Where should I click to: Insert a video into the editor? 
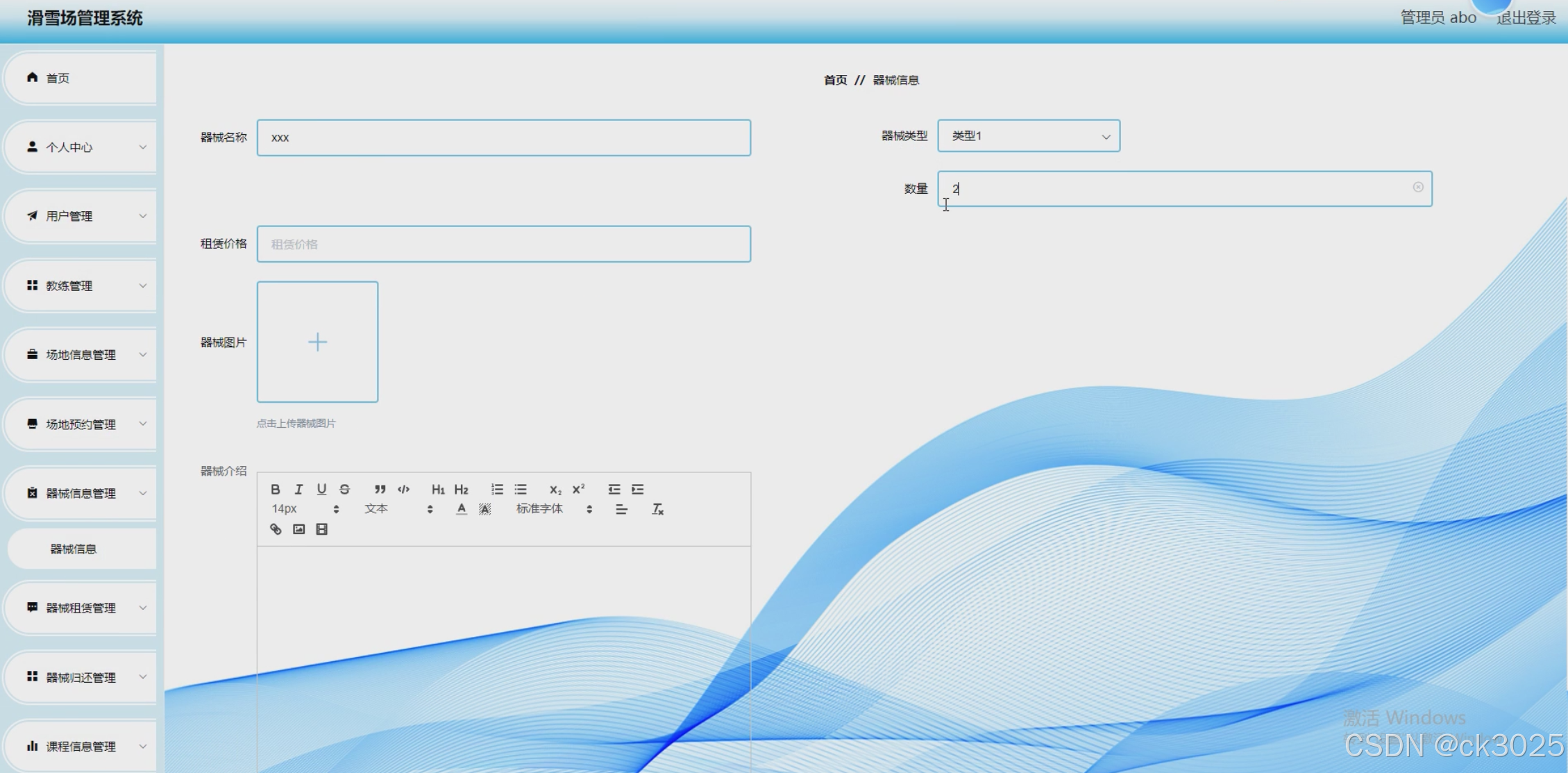pyautogui.click(x=321, y=529)
